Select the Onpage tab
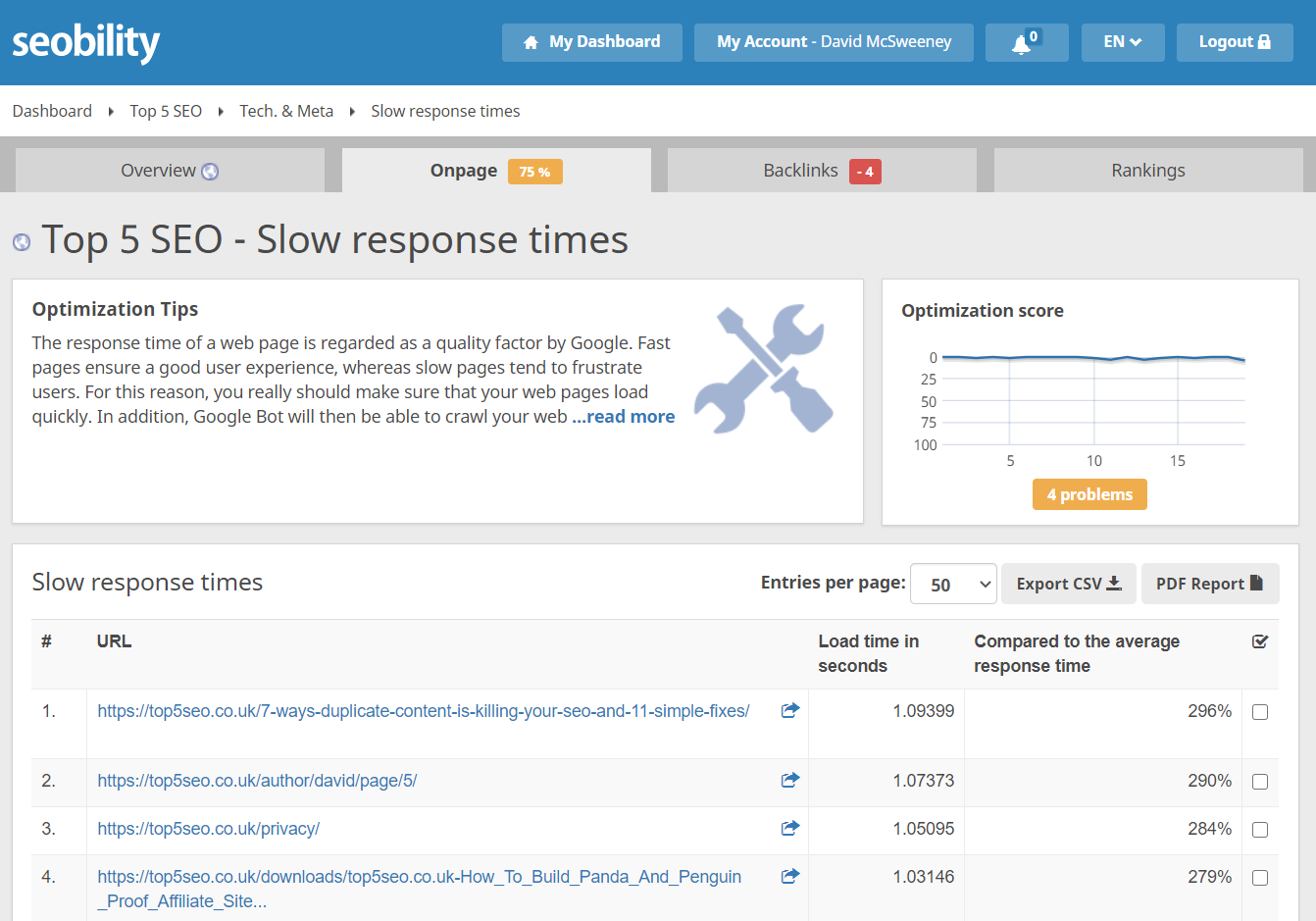The height and width of the screenshot is (921, 1316). coord(496,171)
